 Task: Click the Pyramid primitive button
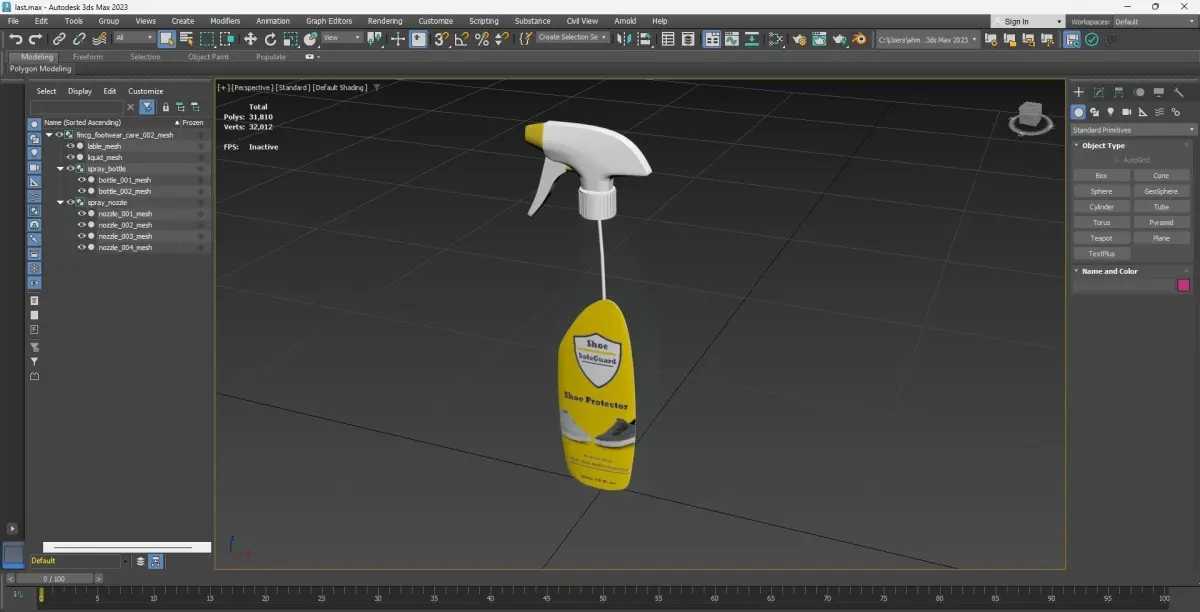coord(1161,222)
